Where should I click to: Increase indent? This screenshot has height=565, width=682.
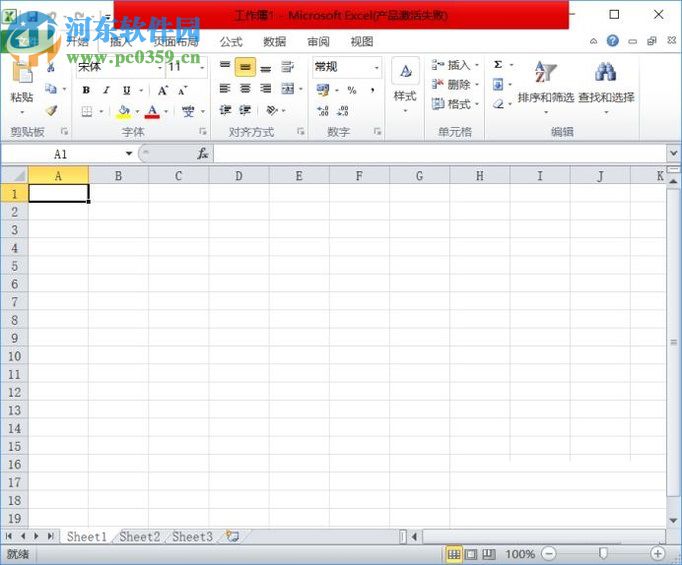point(245,110)
